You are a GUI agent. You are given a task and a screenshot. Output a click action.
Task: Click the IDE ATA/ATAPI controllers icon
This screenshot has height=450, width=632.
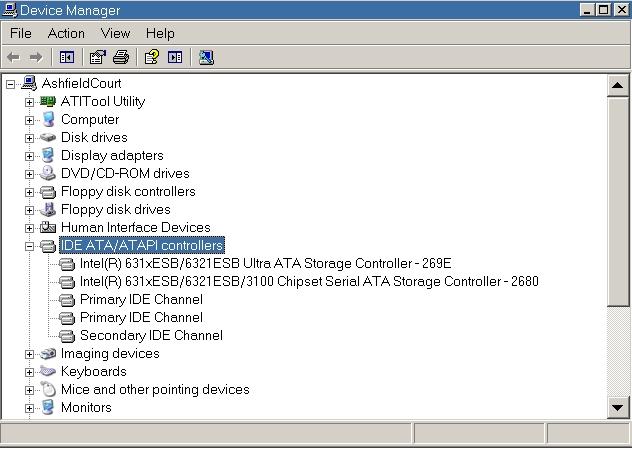click(48, 246)
